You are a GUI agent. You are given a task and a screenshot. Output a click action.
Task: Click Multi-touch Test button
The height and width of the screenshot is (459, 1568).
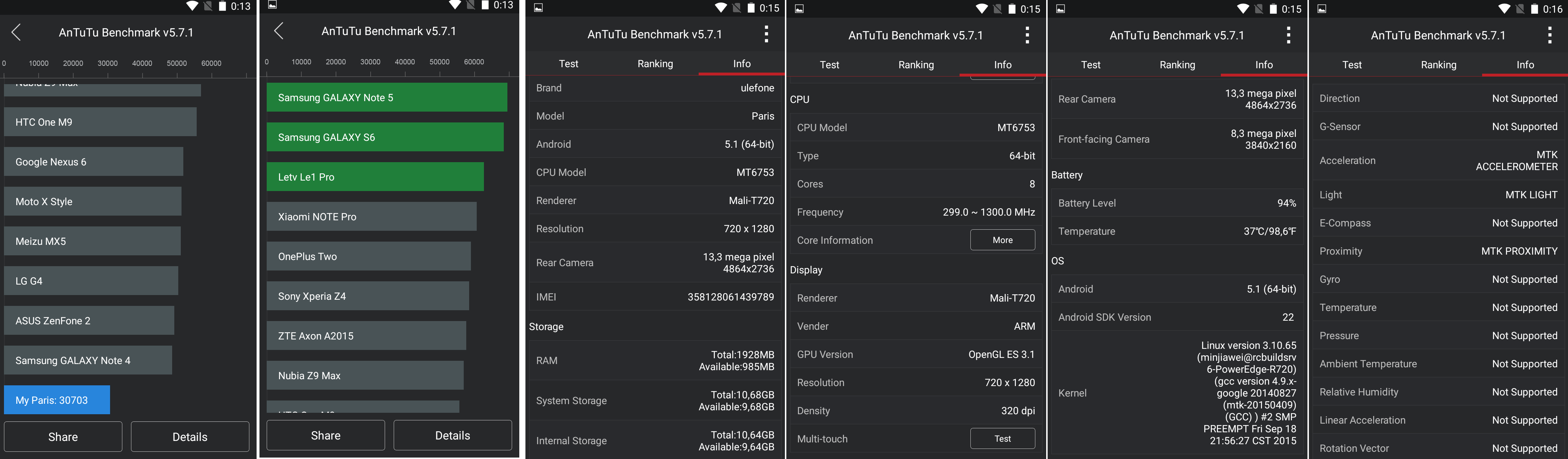pos(1003,438)
